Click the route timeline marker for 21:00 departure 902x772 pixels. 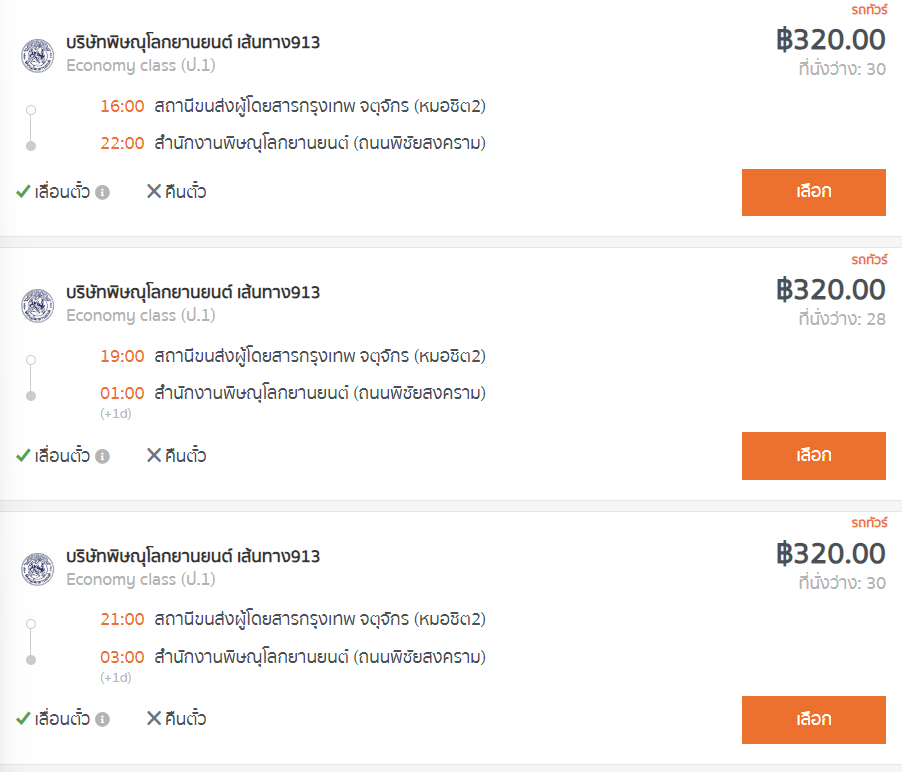(31, 624)
